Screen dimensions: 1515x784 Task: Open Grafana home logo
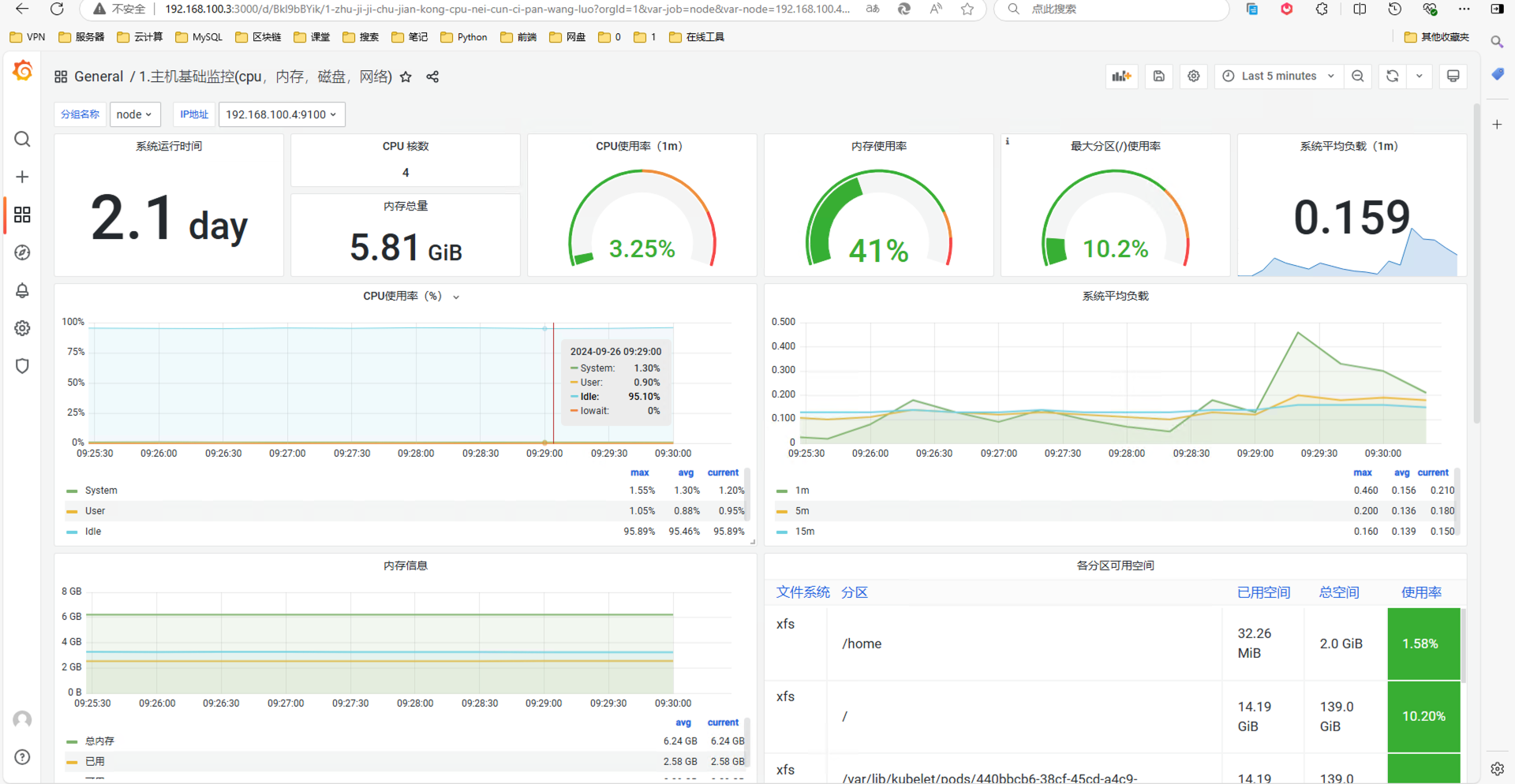pyautogui.click(x=23, y=71)
